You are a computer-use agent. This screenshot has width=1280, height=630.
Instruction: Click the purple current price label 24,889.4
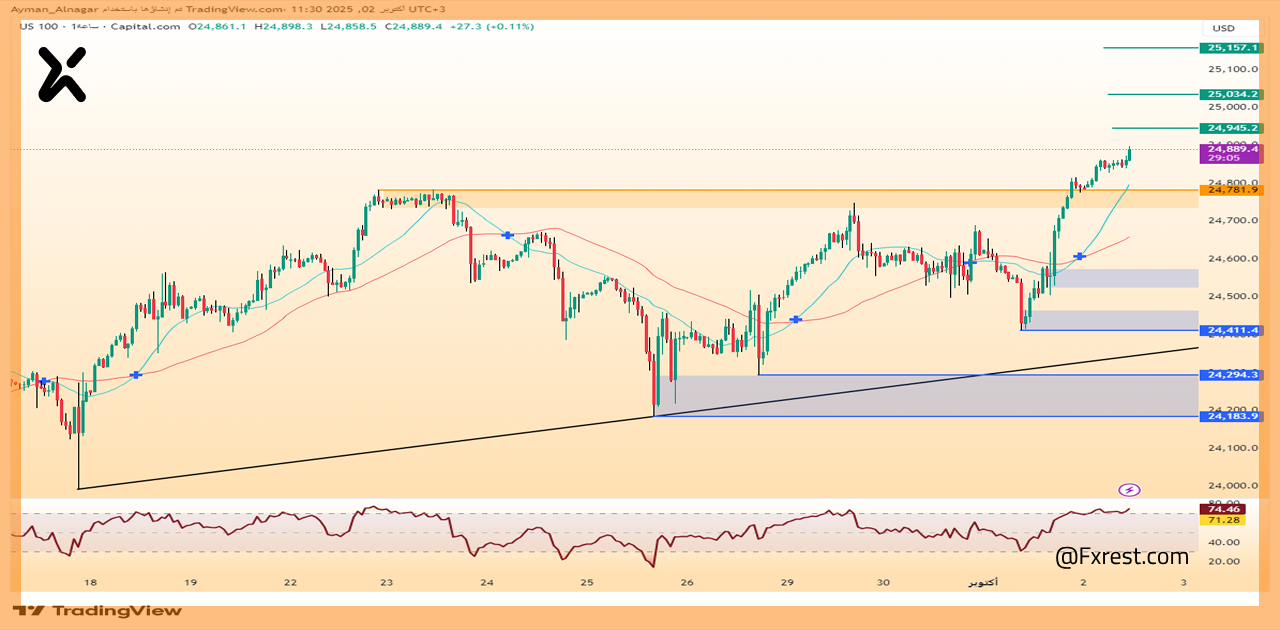[x=1231, y=149]
